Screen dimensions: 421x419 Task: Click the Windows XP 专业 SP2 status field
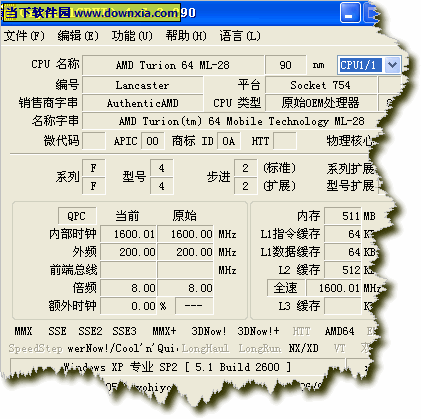(177, 367)
